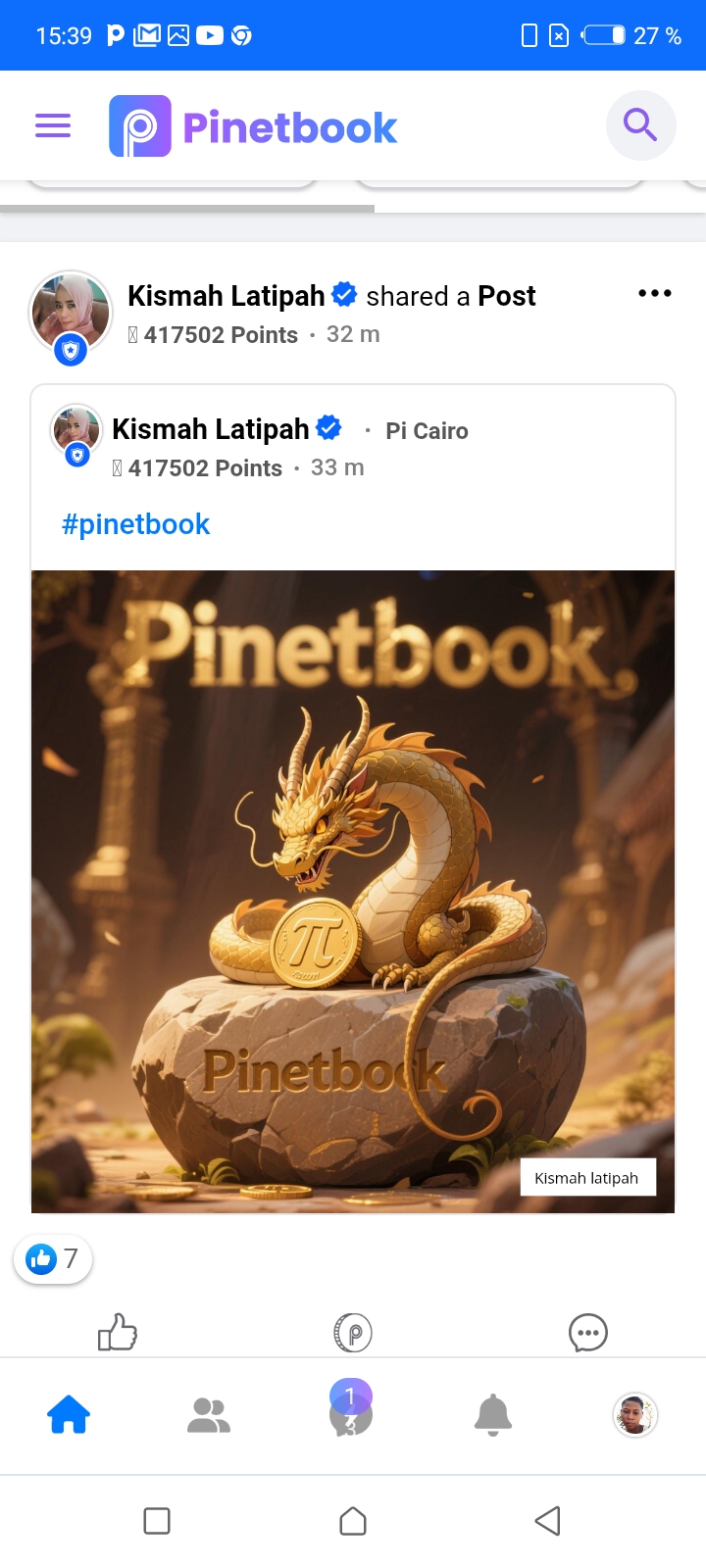The height and width of the screenshot is (1568, 706).
Task: Open the three-dot post options menu
Action: point(654,293)
